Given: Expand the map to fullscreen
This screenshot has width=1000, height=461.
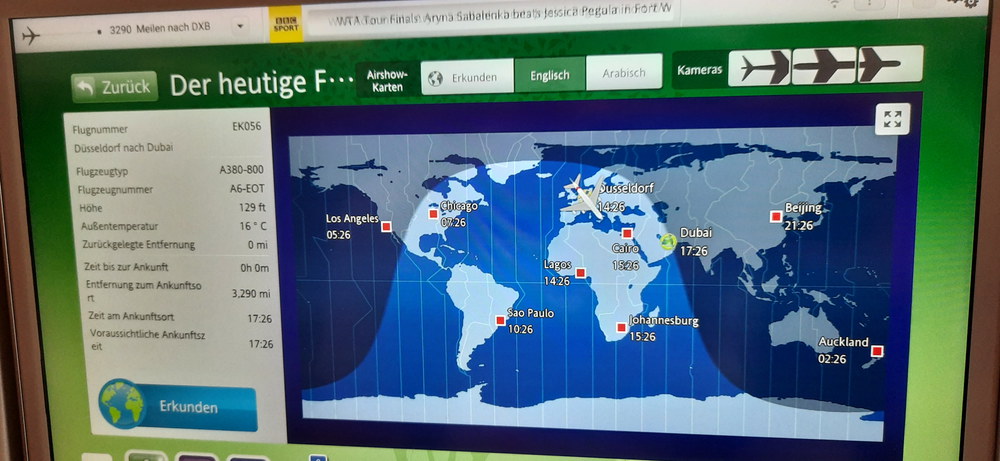Looking at the screenshot, I should click(x=892, y=121).
